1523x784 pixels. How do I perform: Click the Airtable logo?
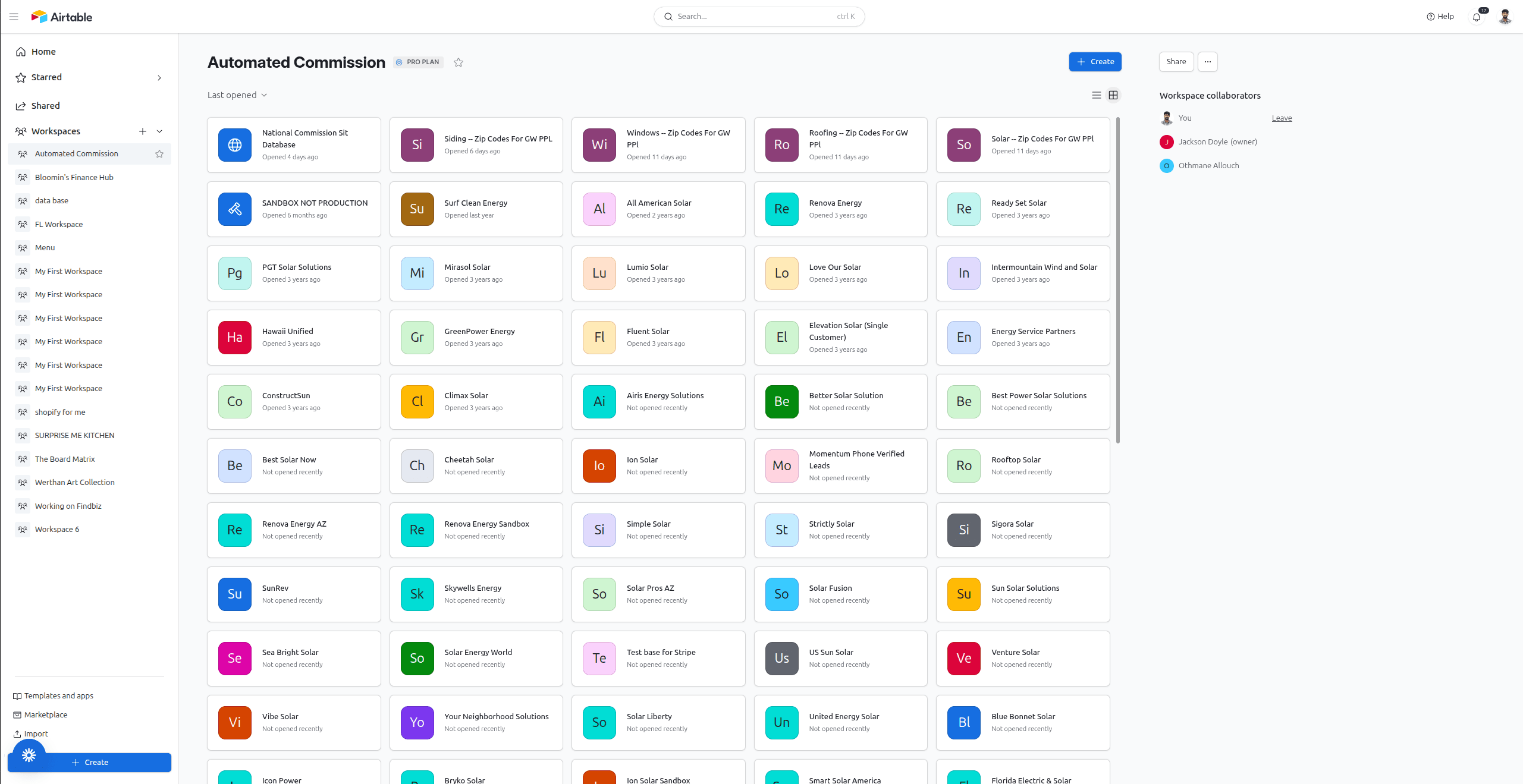(x=62, y=17)
